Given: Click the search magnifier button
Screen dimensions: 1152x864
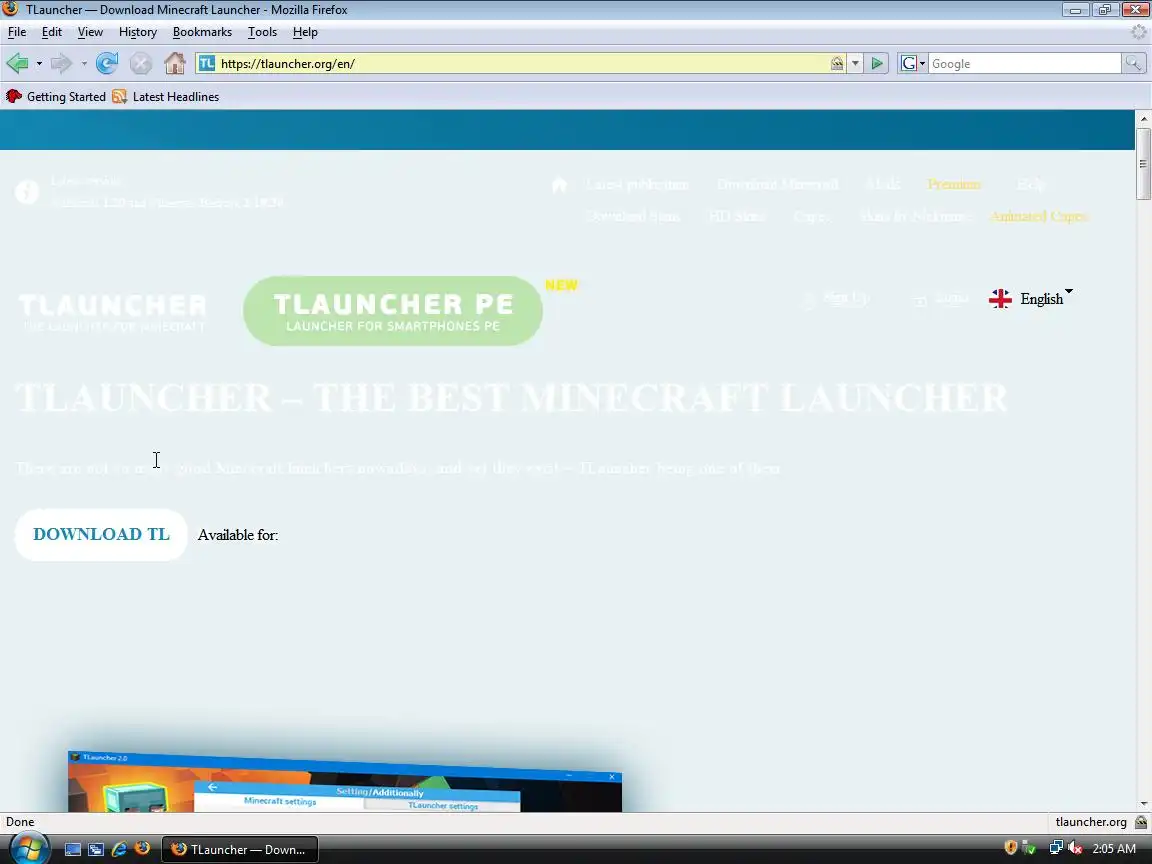Looking at the screenshot, I should point(1134,64).
